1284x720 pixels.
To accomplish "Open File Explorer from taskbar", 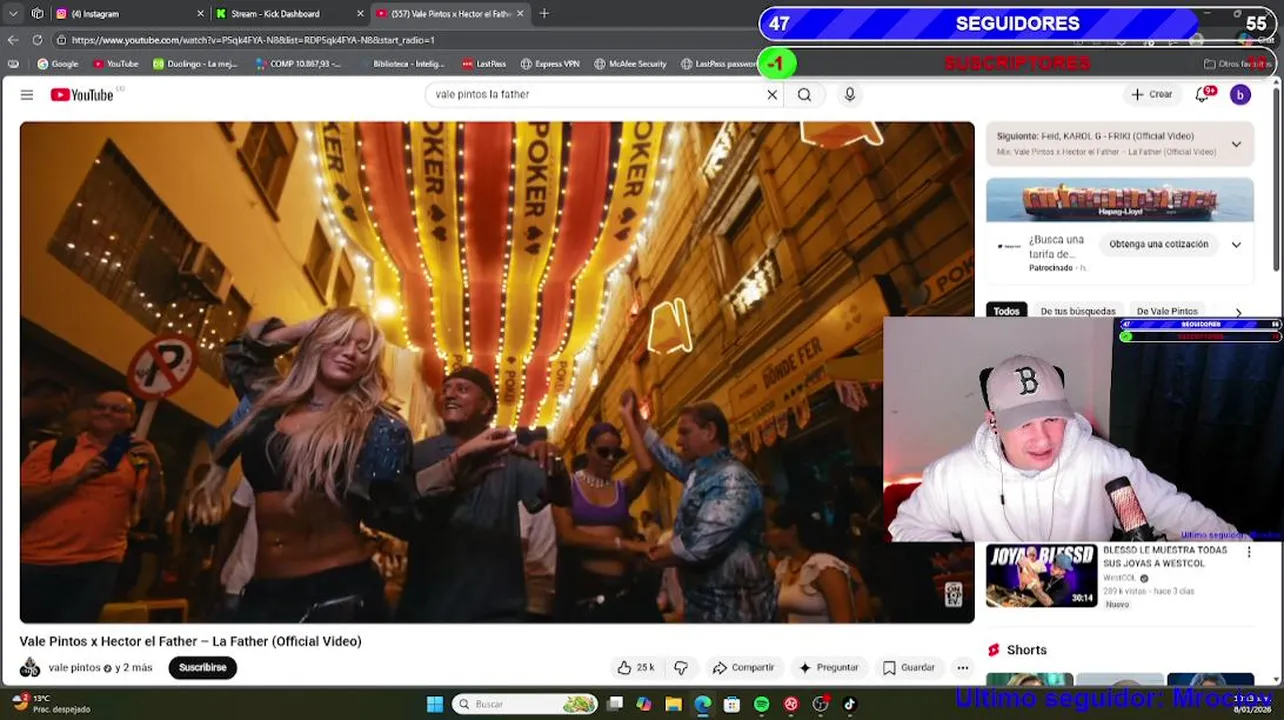I will click(x=674, y=704).
